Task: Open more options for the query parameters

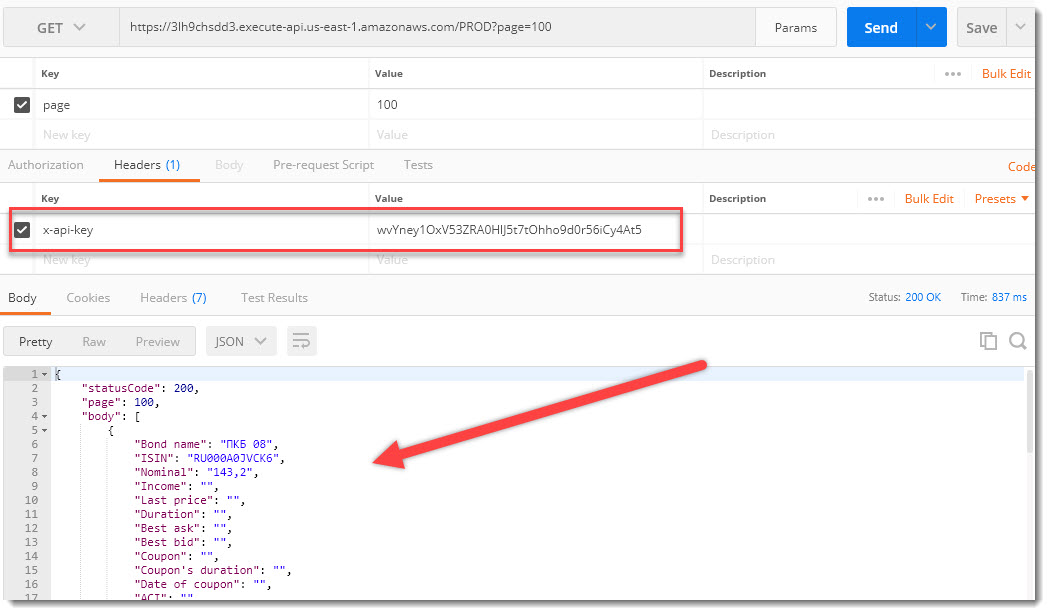Action: [952, 73]
